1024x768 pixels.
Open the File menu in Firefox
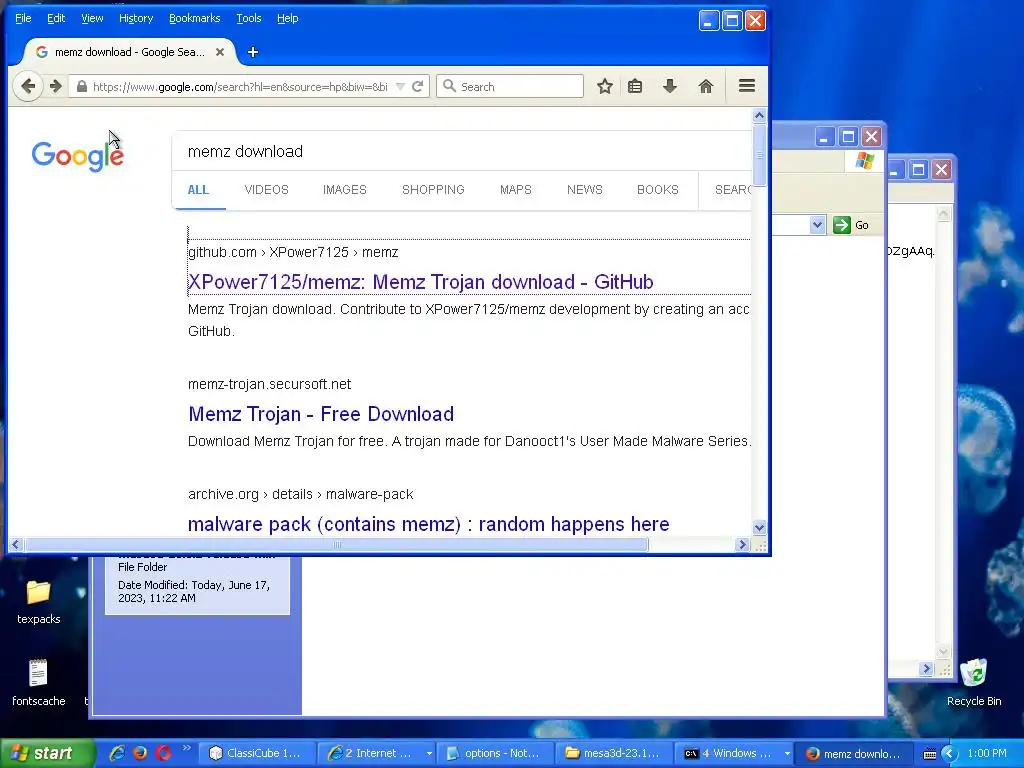pos(23,18)
